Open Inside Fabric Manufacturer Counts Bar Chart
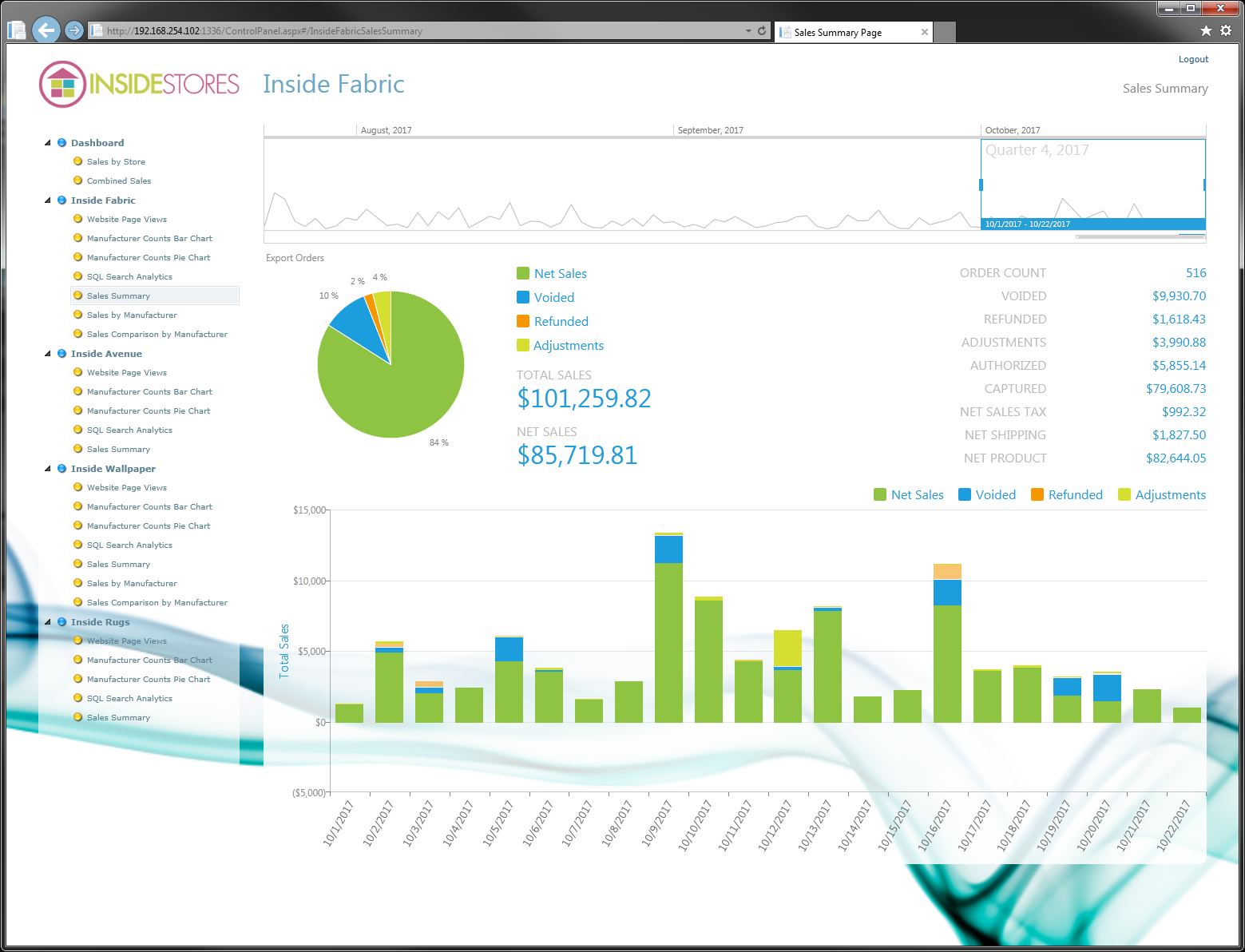This screenshot has width=1245, height=952. (149, 239)
